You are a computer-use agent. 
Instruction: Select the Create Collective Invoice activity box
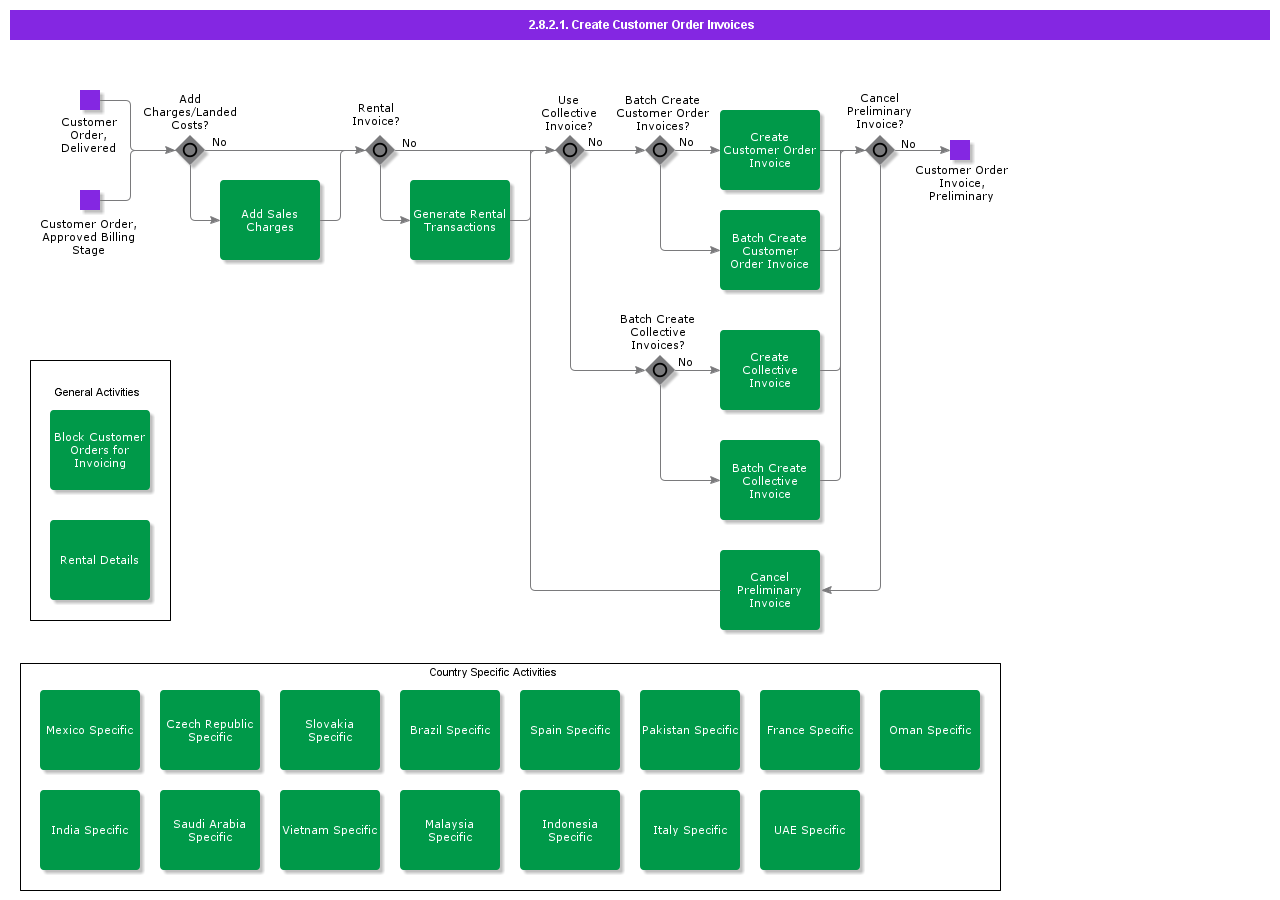(770, 370)
